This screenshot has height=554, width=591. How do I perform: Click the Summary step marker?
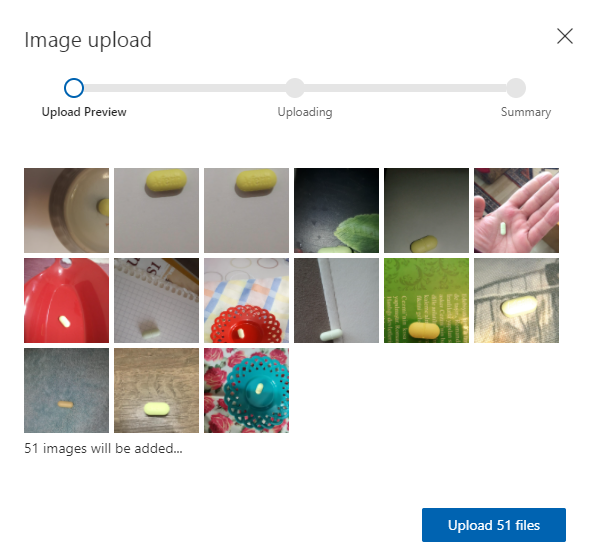click(516, 88)
